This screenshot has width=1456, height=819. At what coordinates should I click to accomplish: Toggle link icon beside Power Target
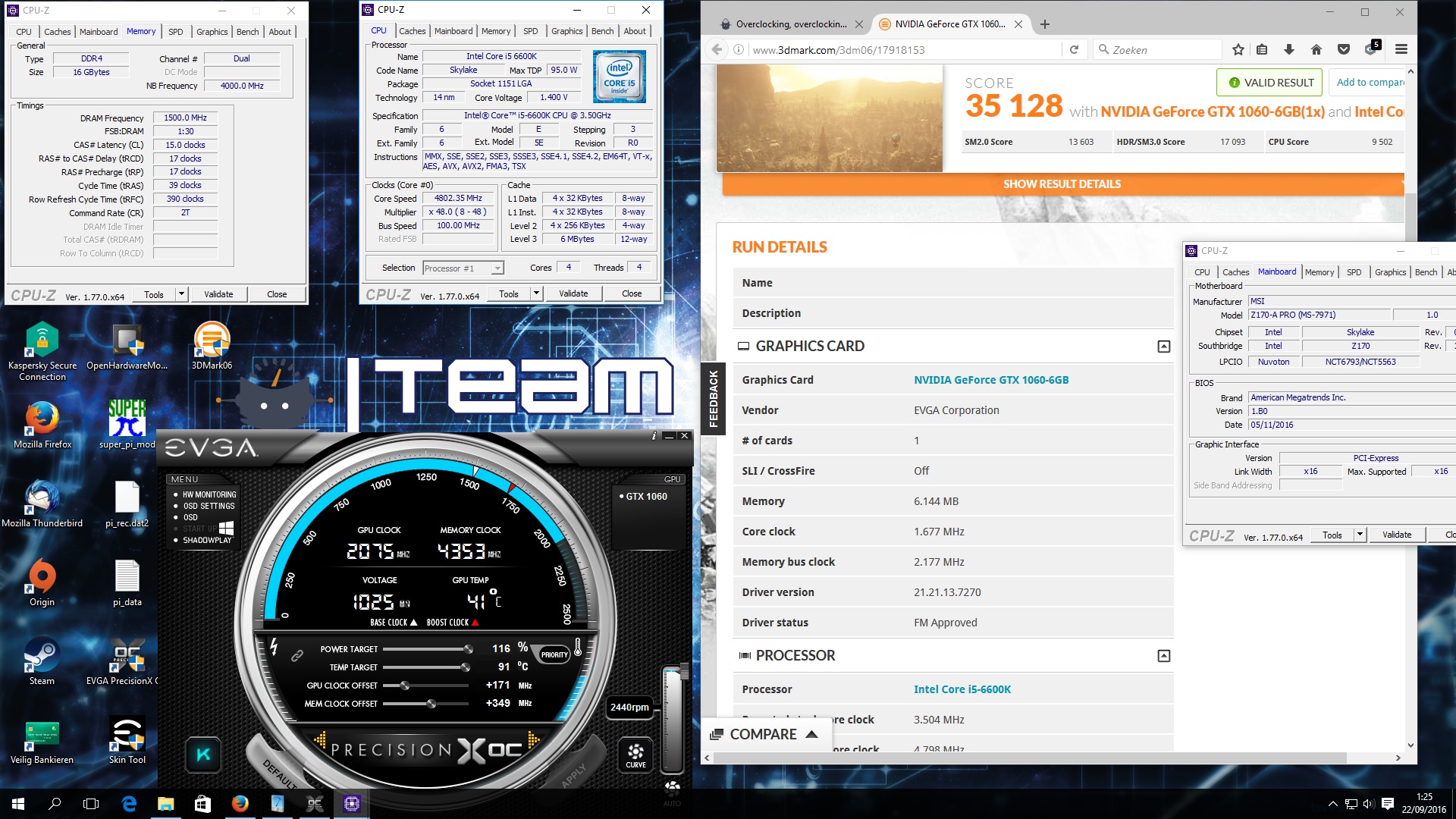(297, 655)
